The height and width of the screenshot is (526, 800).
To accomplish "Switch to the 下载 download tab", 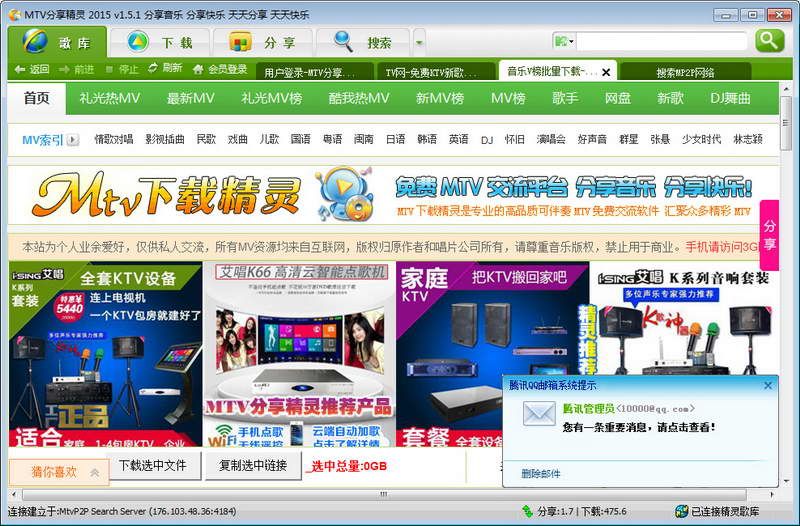I will [160, 42].
